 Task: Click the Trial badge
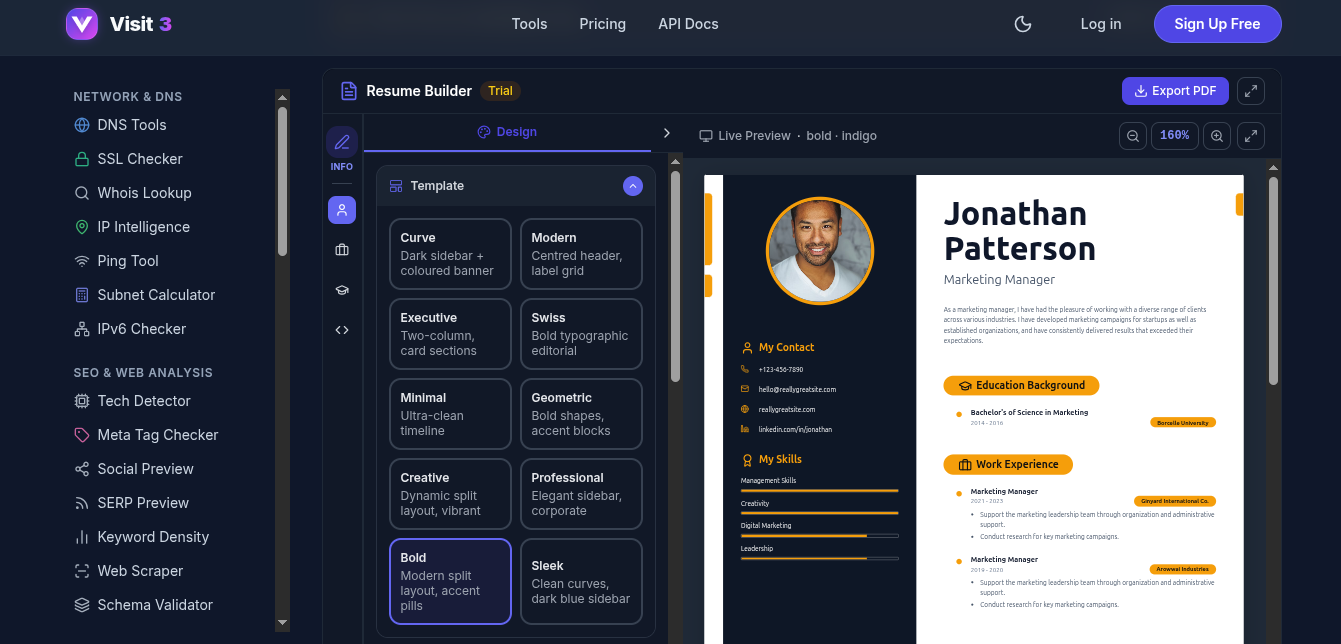(500, 91)
